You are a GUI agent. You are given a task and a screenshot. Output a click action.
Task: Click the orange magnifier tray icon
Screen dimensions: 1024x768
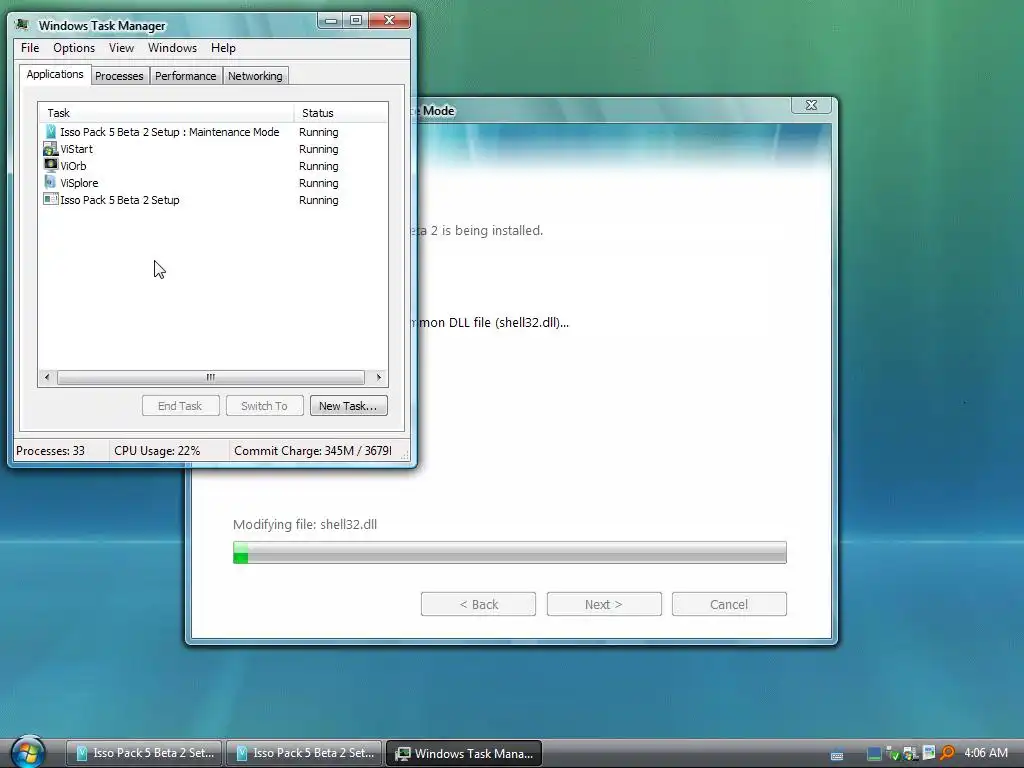[x=947, y=753]
